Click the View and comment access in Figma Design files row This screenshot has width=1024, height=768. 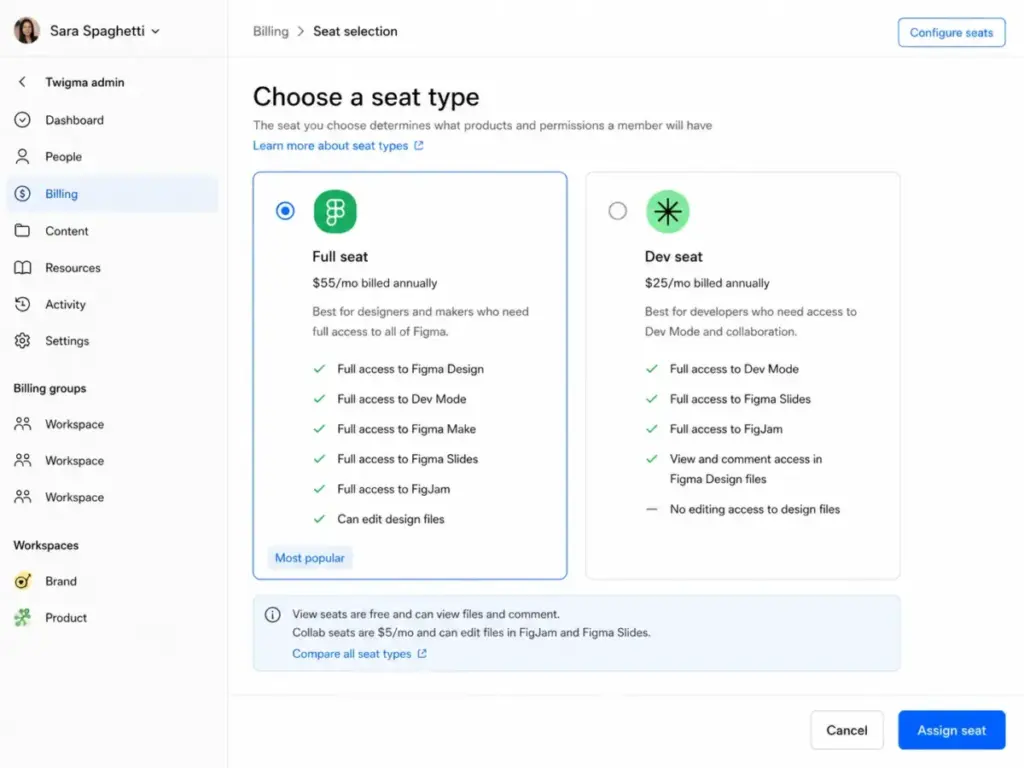[734, 469]
